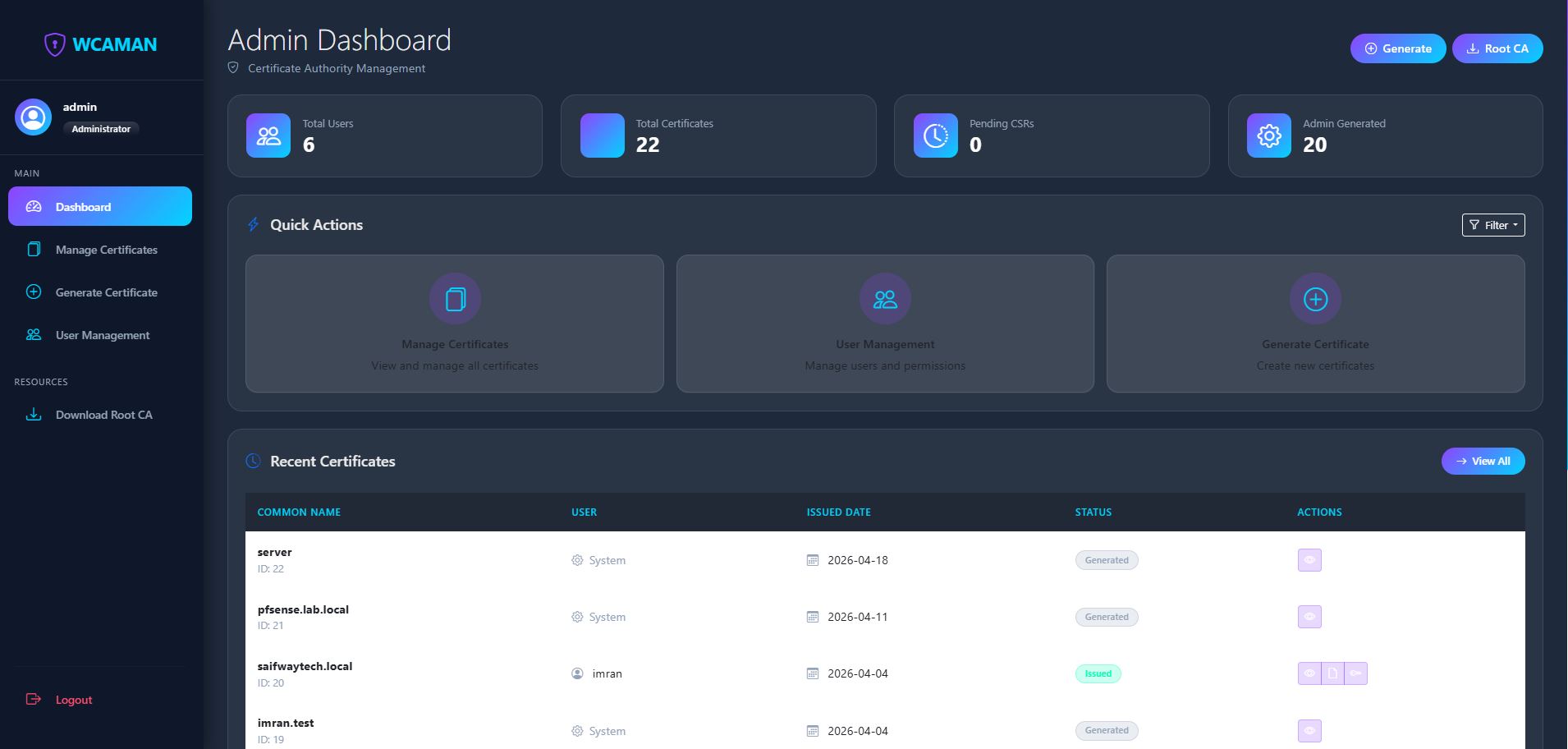Click the calendar icon in saifwaytech.local row
Viewport: 1568px width, 749px height.
(x=813, y=673)
